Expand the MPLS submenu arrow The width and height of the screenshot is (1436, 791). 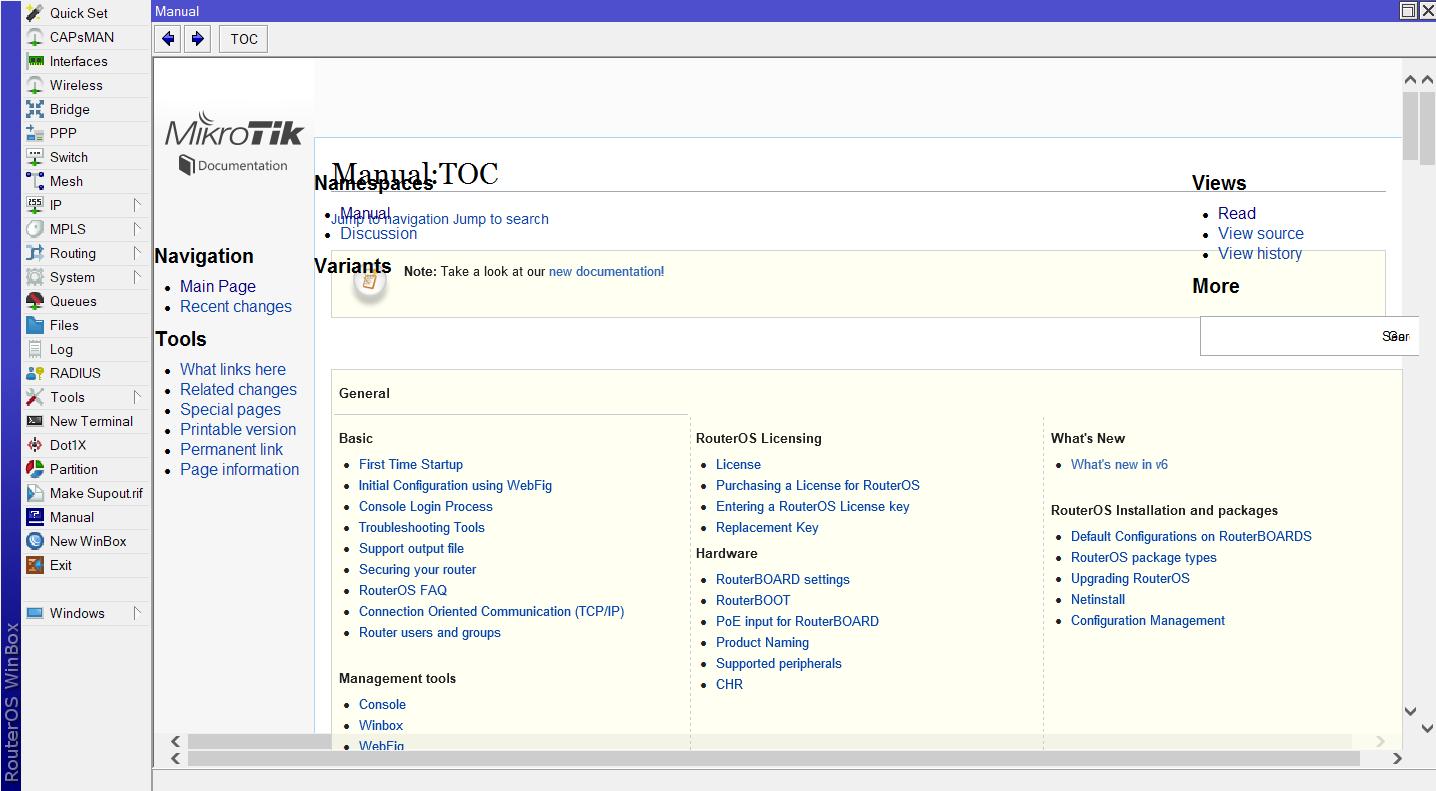point(137,229)
